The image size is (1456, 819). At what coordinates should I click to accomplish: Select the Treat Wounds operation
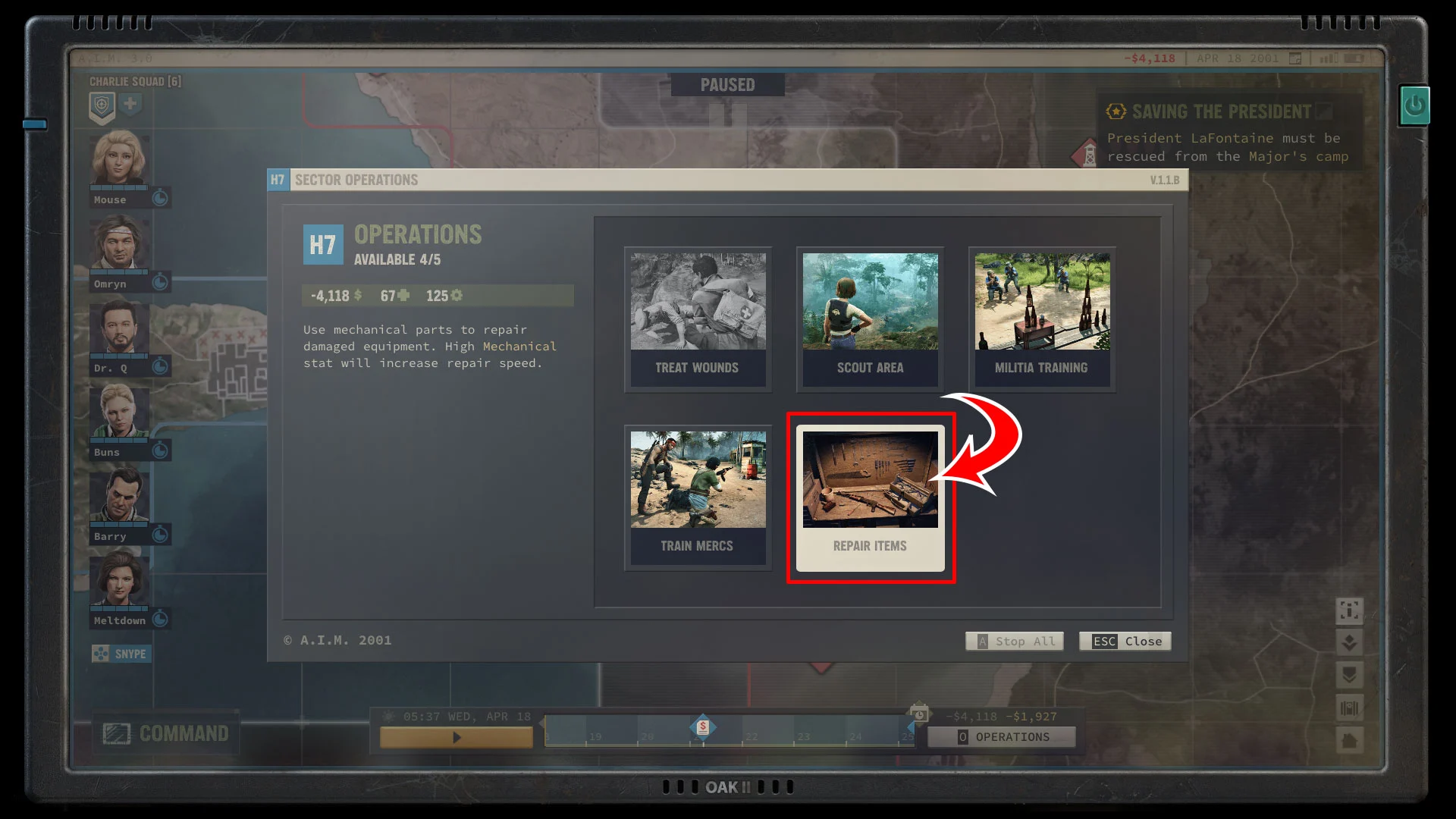click(697, 315)
